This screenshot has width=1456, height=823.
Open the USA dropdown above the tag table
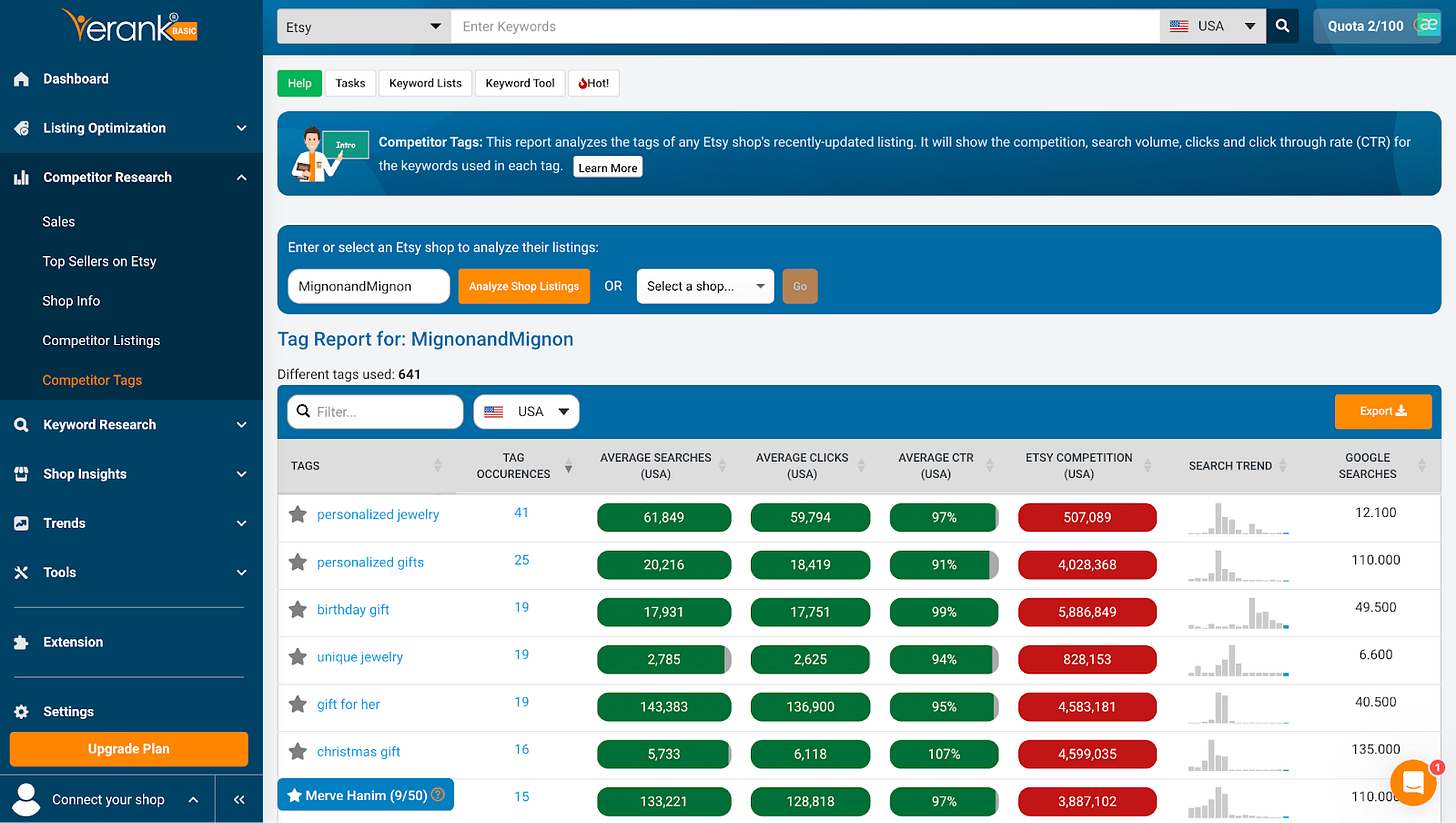[526, 411]
